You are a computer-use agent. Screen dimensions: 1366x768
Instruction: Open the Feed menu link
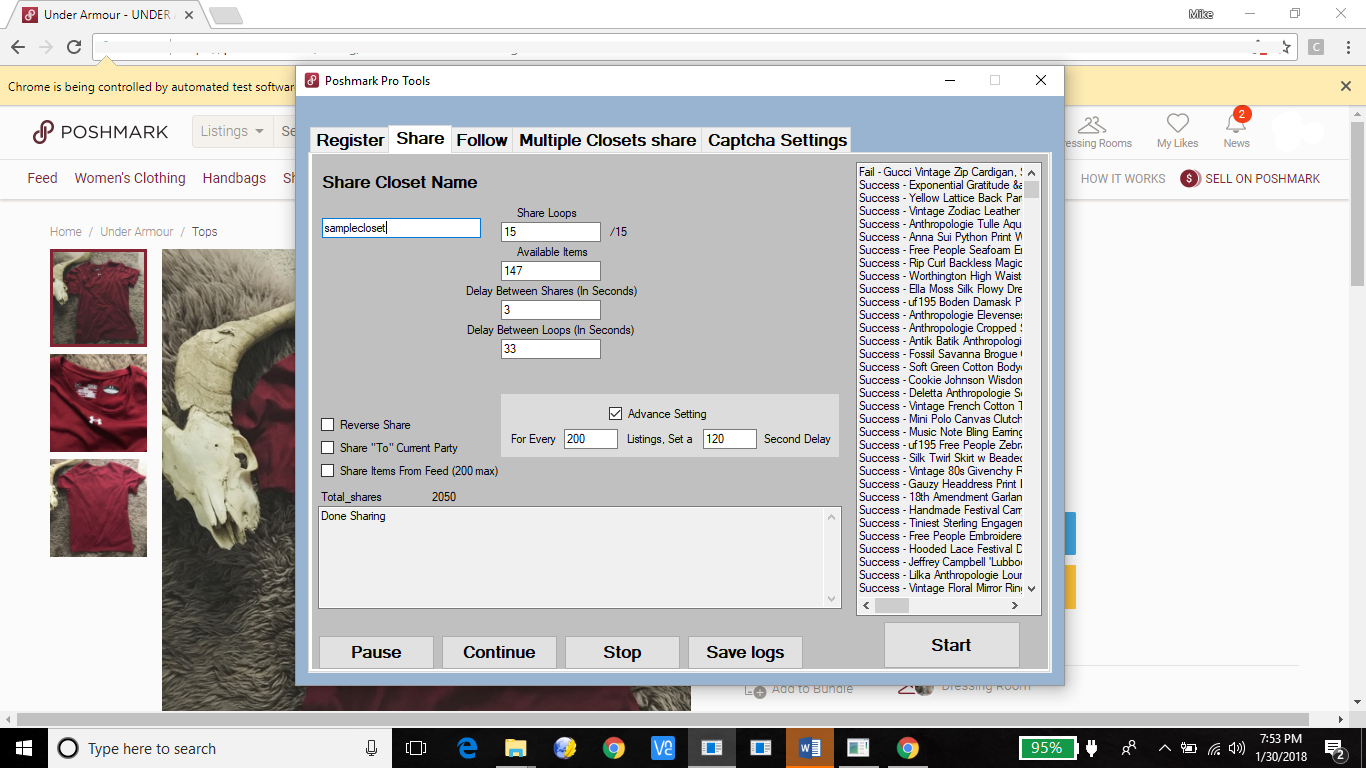[42, 178]
